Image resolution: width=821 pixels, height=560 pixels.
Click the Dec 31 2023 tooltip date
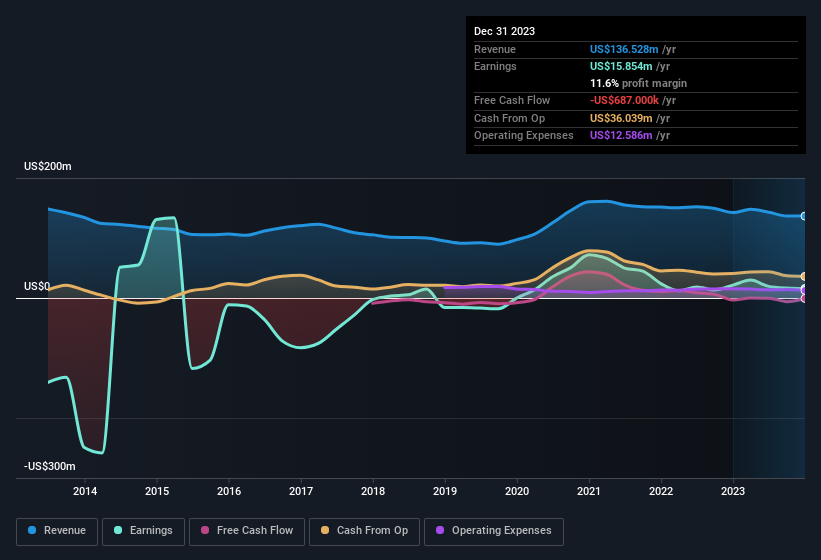504,31
